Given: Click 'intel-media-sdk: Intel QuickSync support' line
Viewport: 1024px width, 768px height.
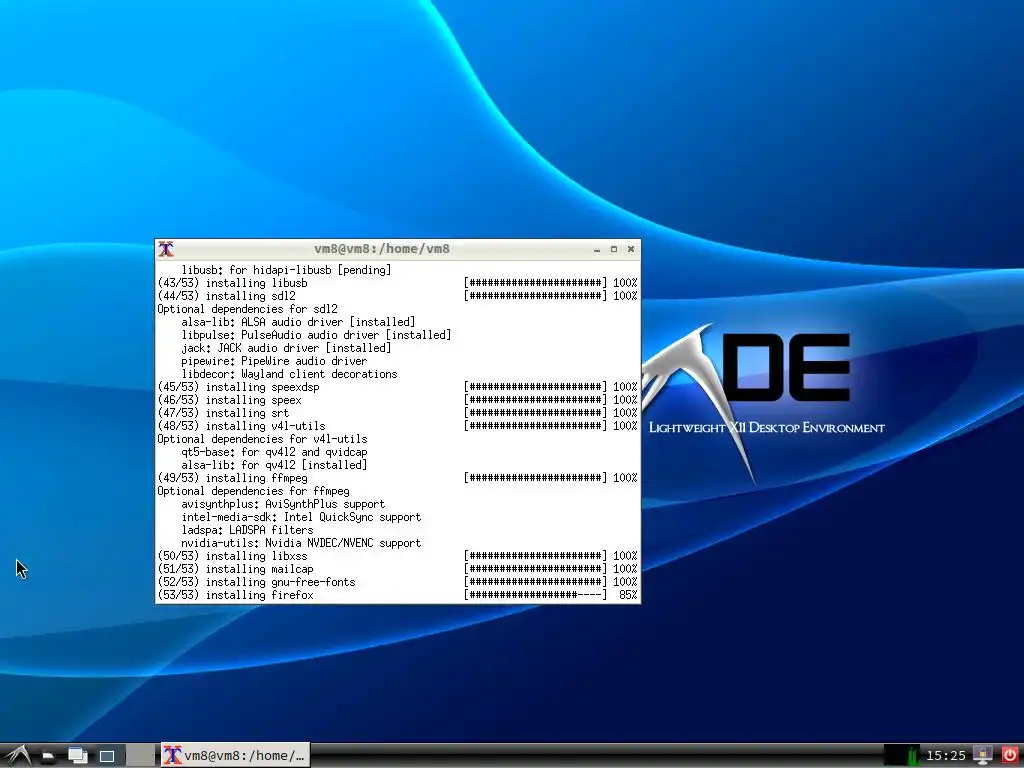Looking at the screenshot, I should pos(301,517).
